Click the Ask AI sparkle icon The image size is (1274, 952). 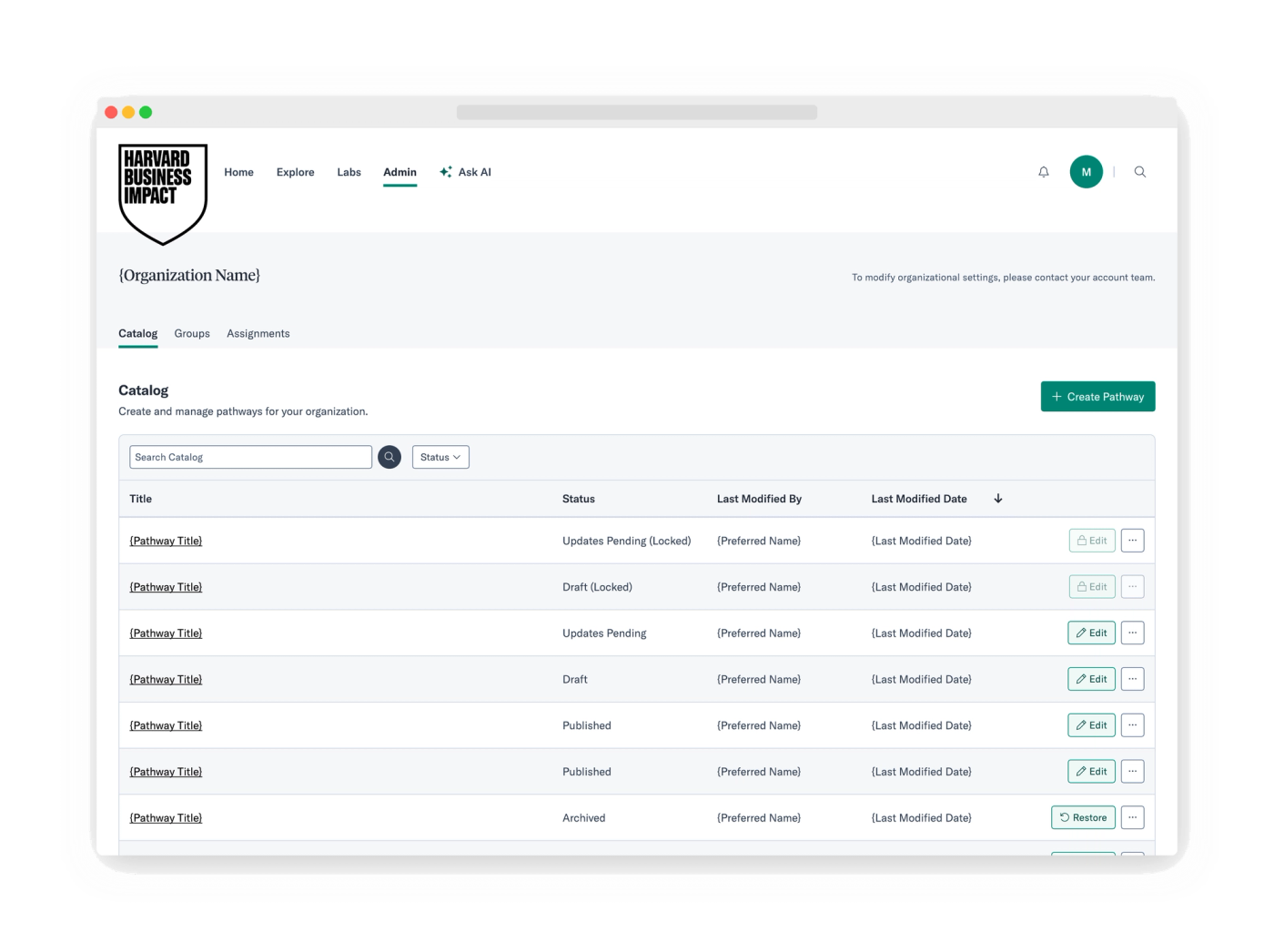(446, 172)
